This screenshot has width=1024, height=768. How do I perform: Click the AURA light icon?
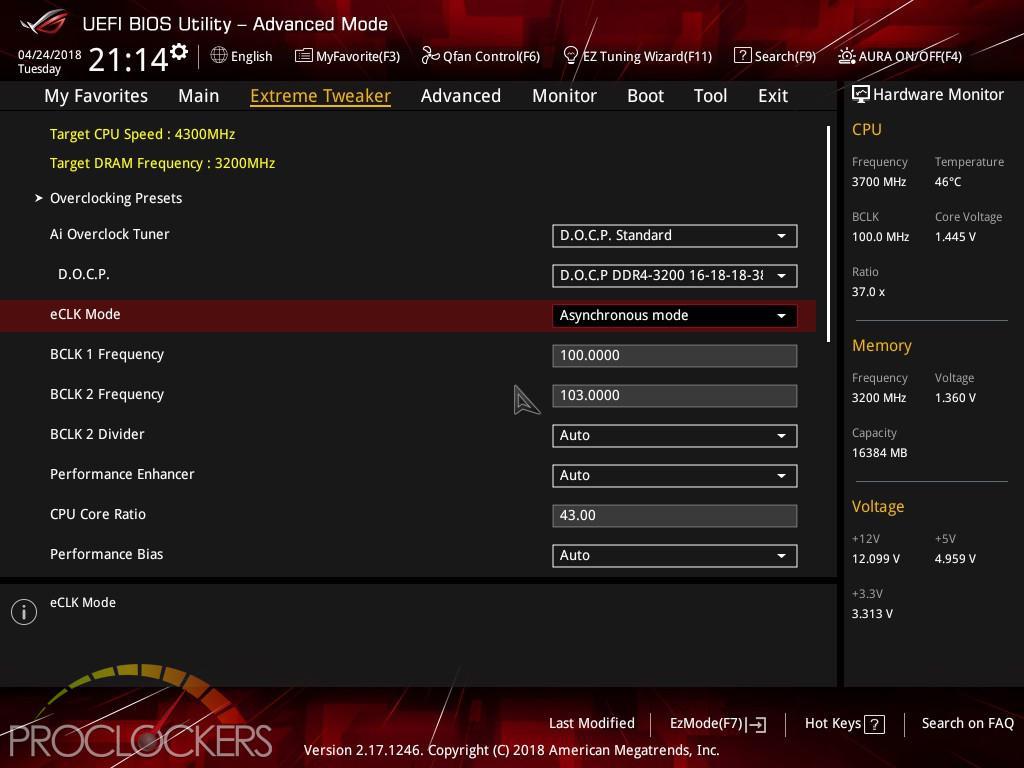pos(846,56)
